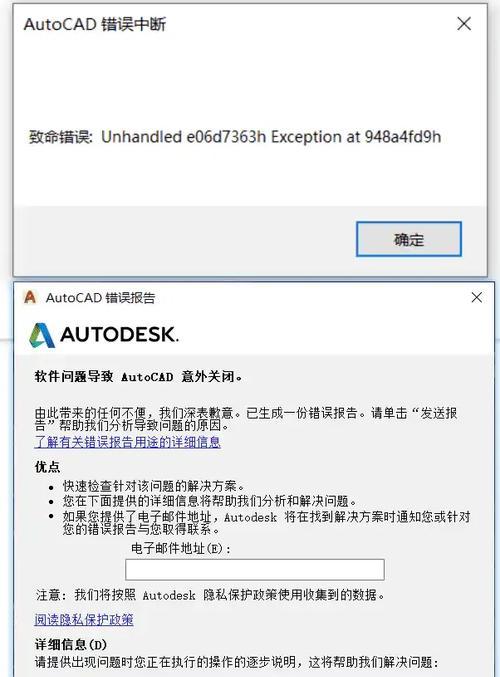This screenshot has height=677, width=500.
Task: Close the AutoCAD 错误中断 dialog
Action: click(464, 24)
